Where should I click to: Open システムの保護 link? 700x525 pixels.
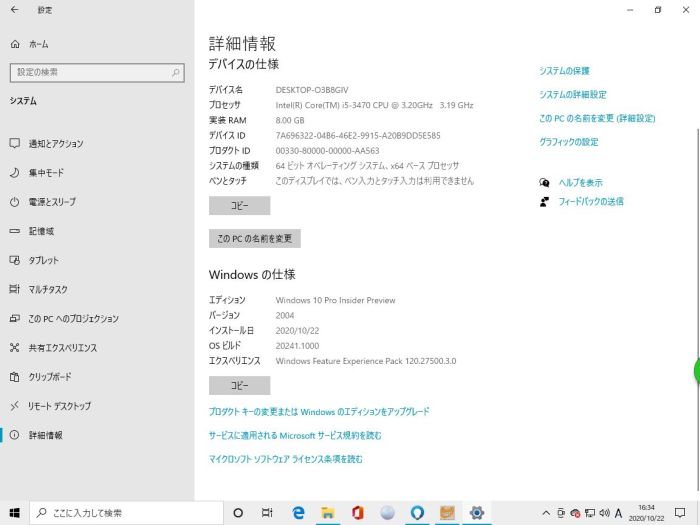point(564,71)
